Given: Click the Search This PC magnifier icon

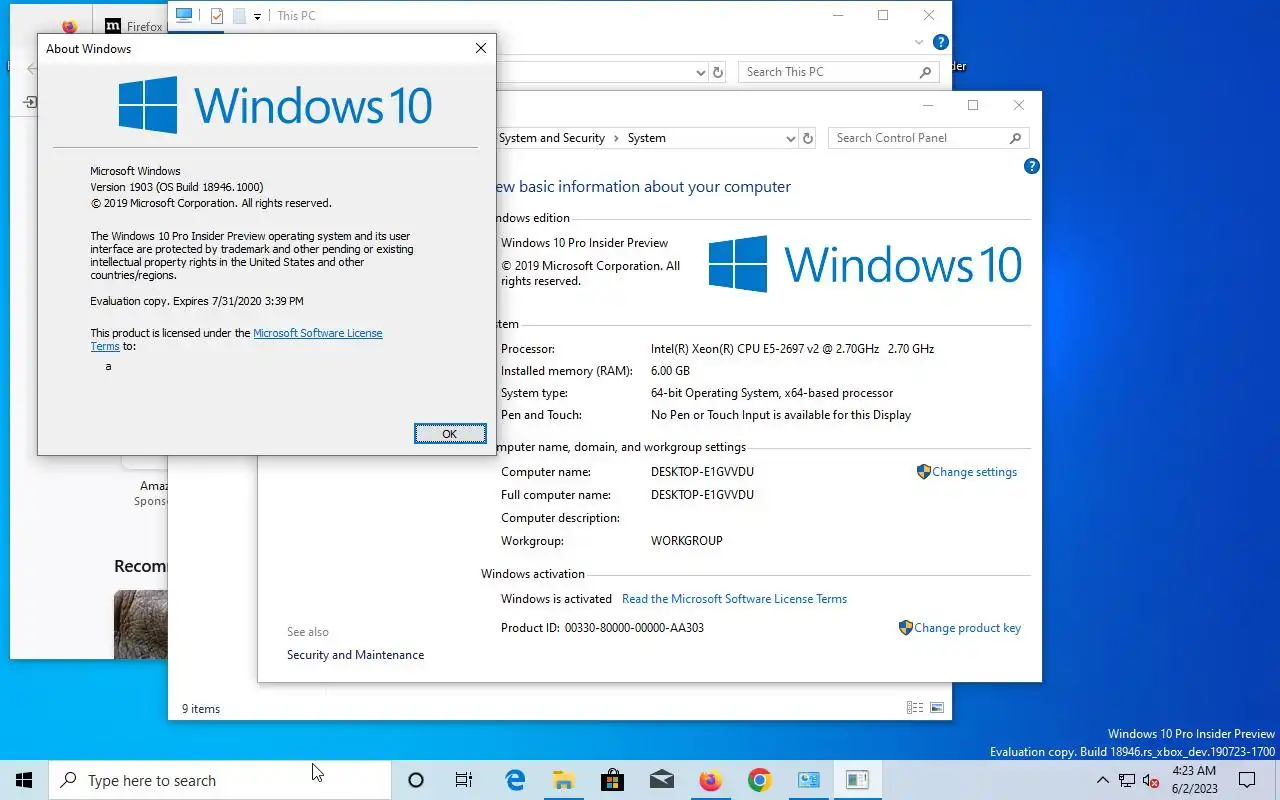Looking at the screenshot, I should point(925,72).
